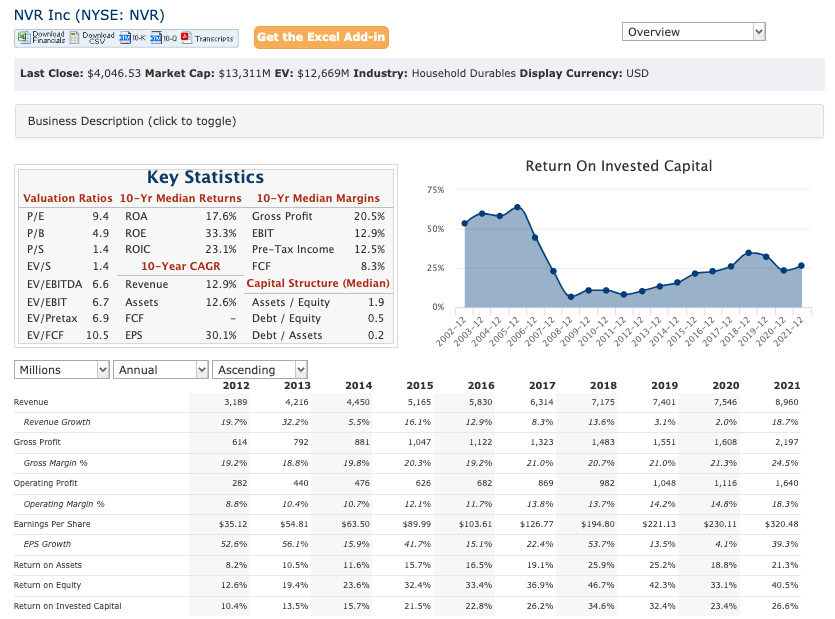Click the Return On Invested Capital chart title
Viewport: 835px width, 619px height.
click(x=619, y=166)
